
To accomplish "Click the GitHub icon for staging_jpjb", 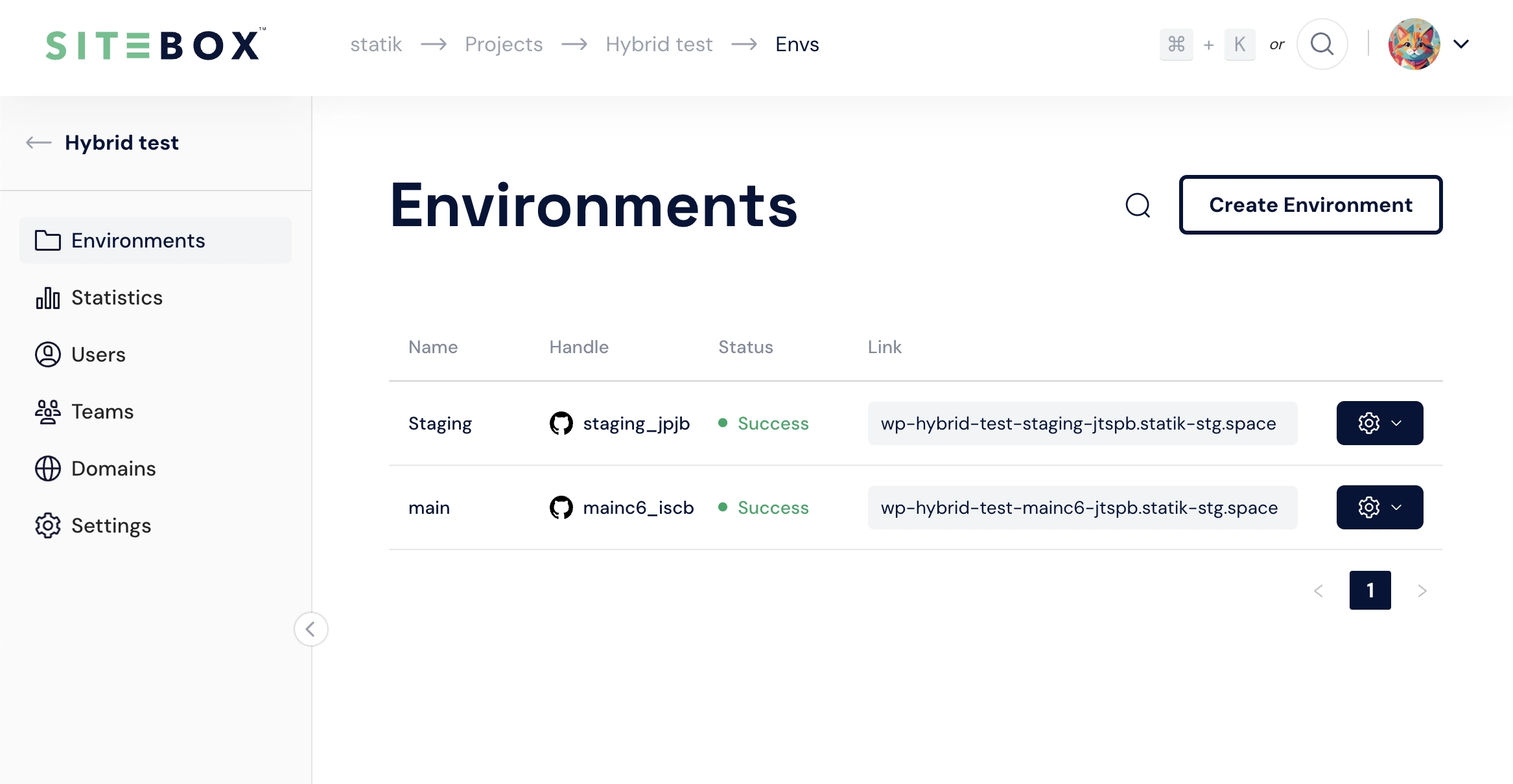I will (x=560, y=423).
